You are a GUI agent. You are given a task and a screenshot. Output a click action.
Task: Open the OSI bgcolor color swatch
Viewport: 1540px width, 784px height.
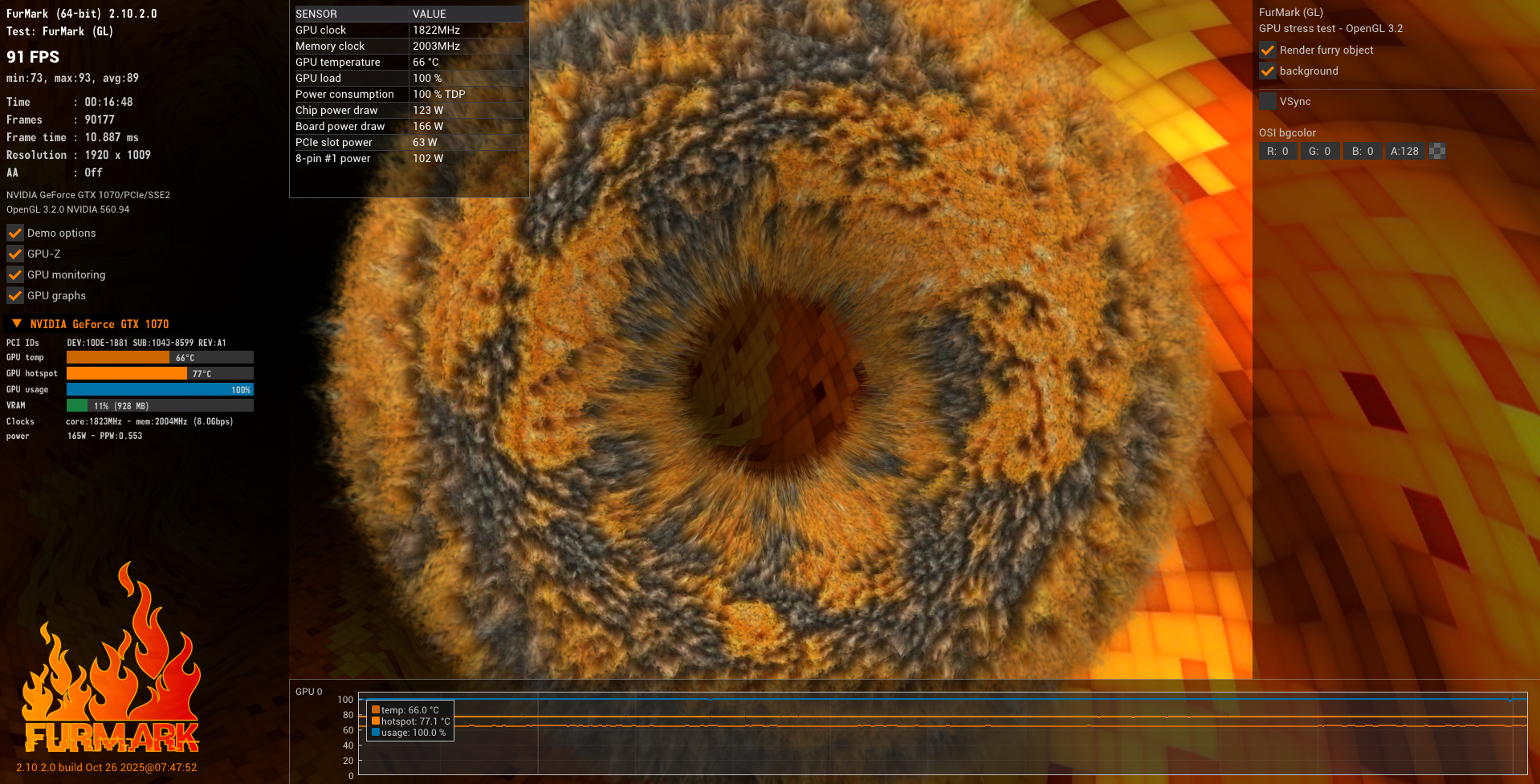point(1437,151)
